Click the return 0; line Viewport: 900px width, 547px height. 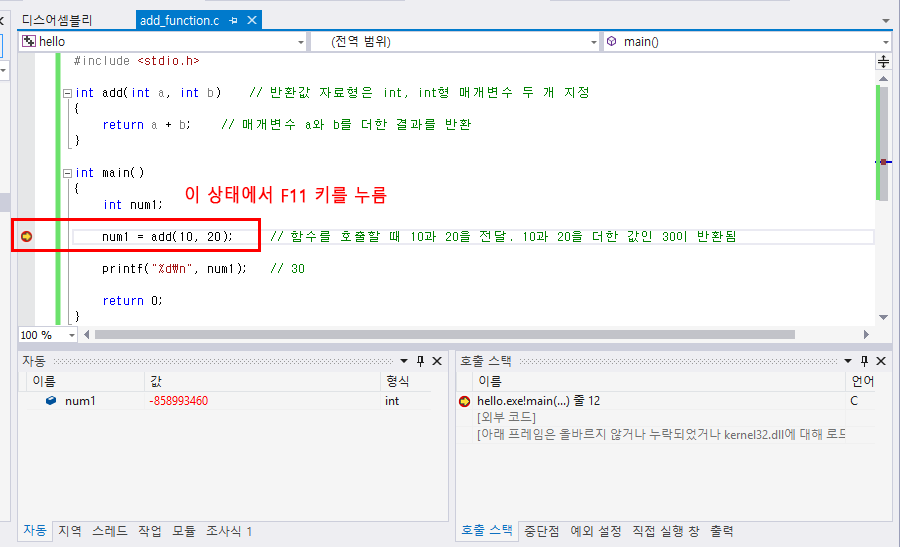pyautogui.click(x=133, y=301)
